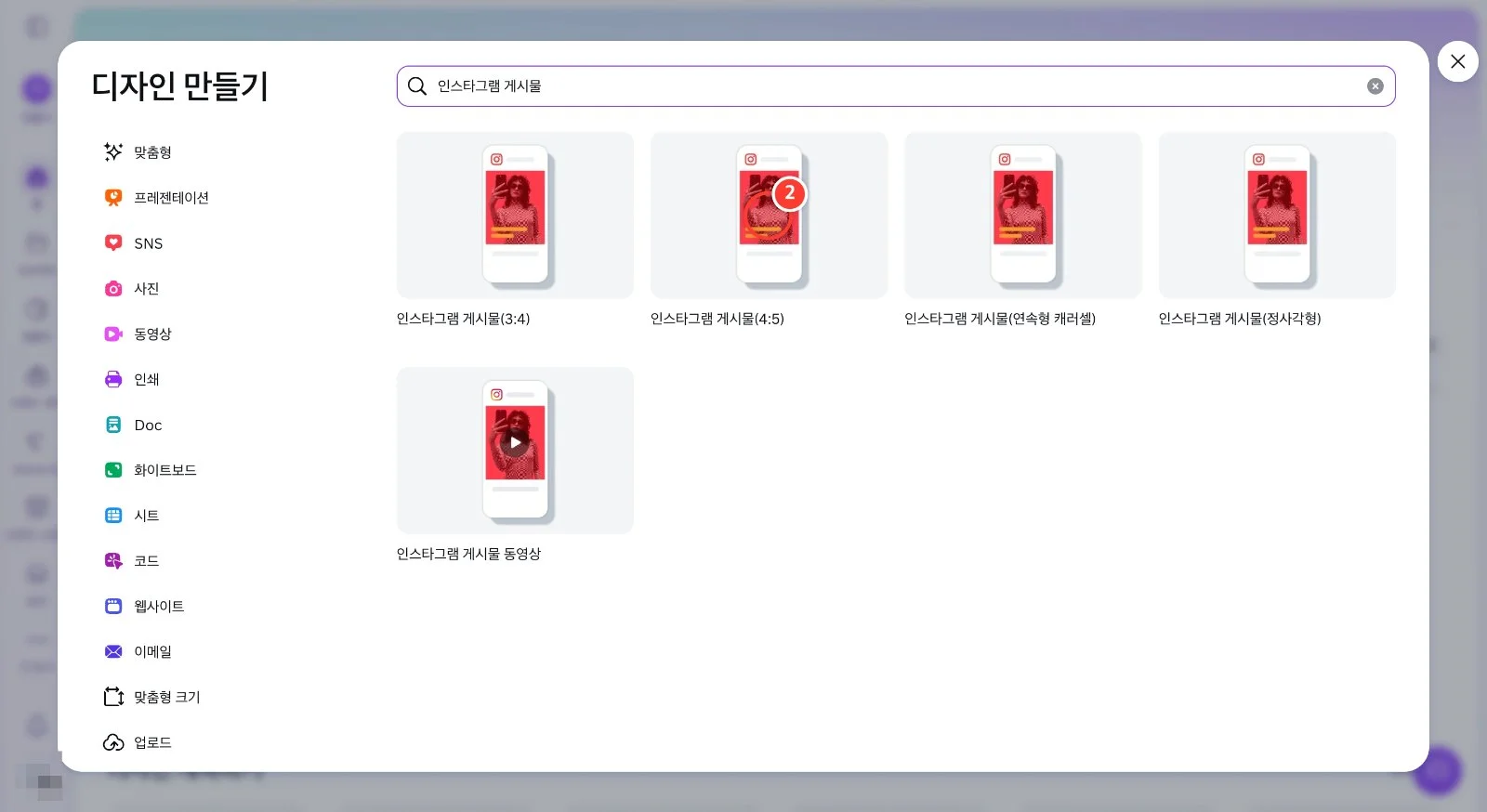The height and width of the screenshot is (812, 1487).
Task: Select the 이메일 category label
Action: (152, 651)
